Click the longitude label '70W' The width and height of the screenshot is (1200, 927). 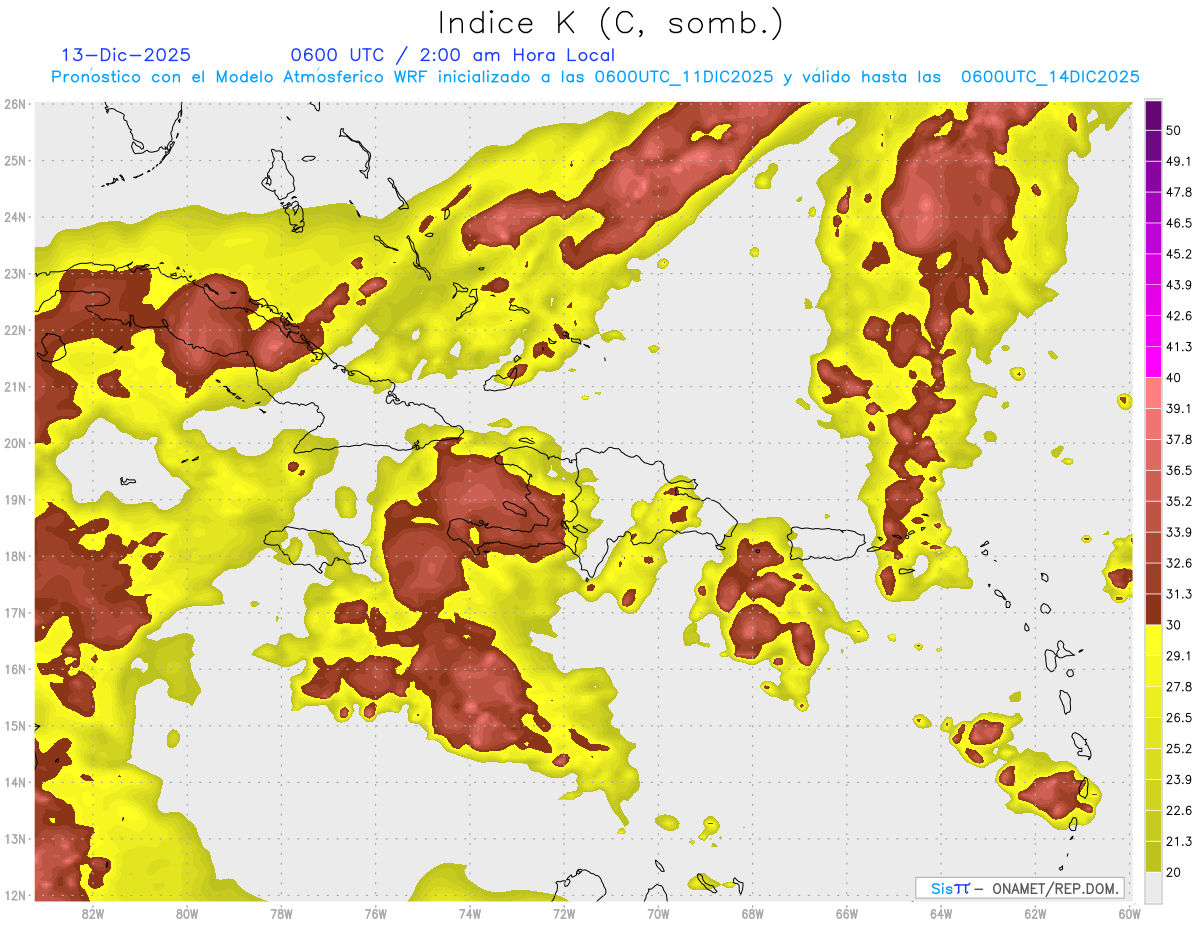click(x=658, y=913)
